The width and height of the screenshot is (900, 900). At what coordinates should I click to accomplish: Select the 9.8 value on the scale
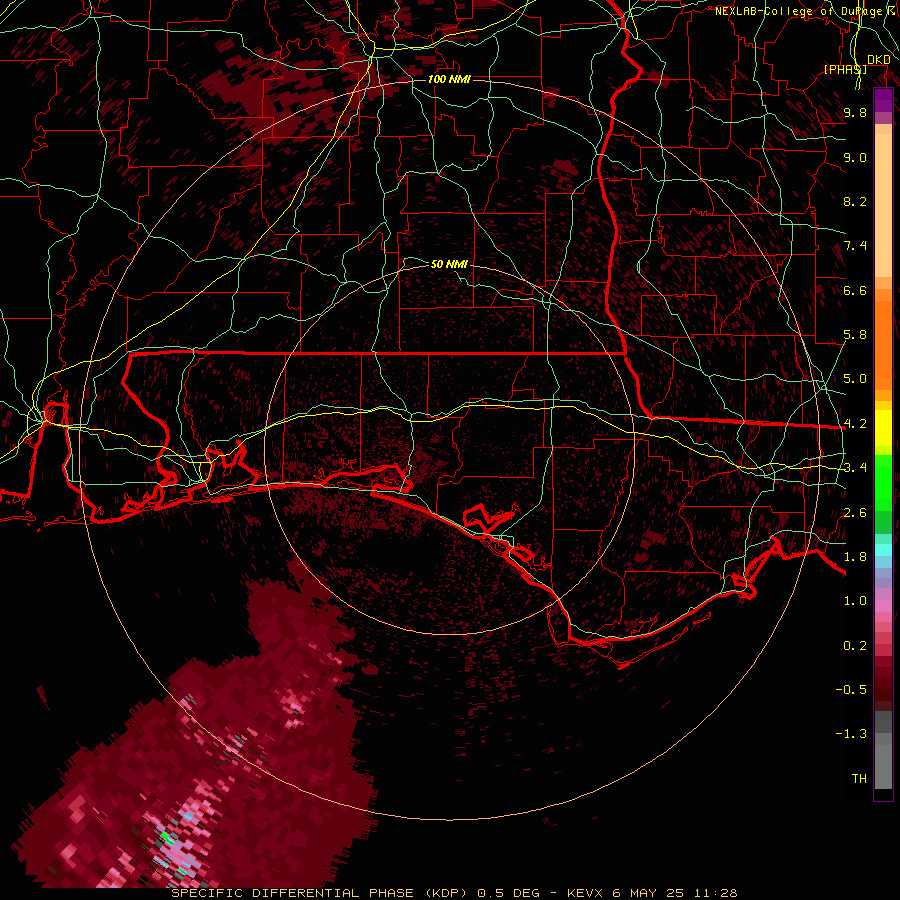pyautogui.click(x=855, y=112)
